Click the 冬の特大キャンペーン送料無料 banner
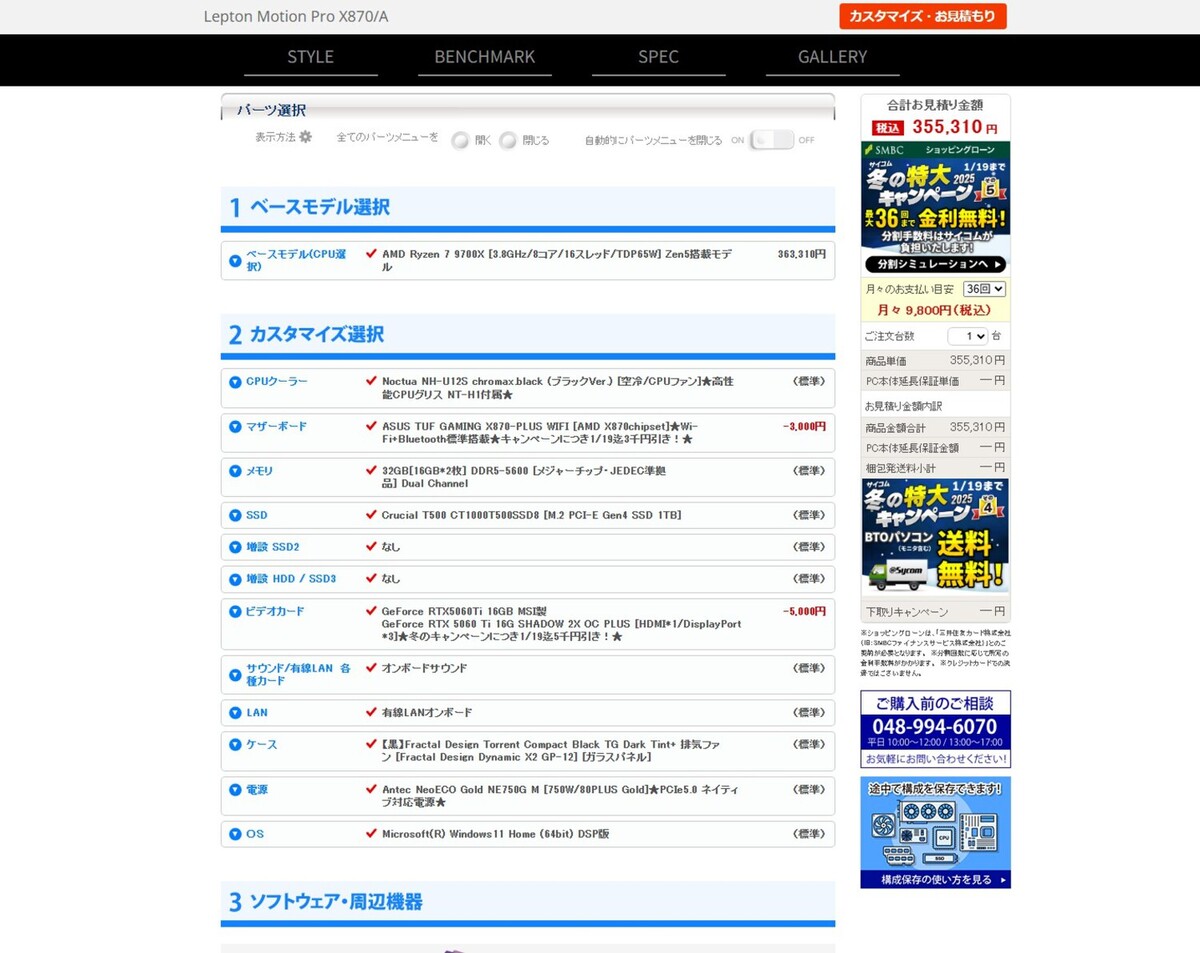Viewport: 1200px width, 953px height. pyautogui.click(x=934, y=534)
